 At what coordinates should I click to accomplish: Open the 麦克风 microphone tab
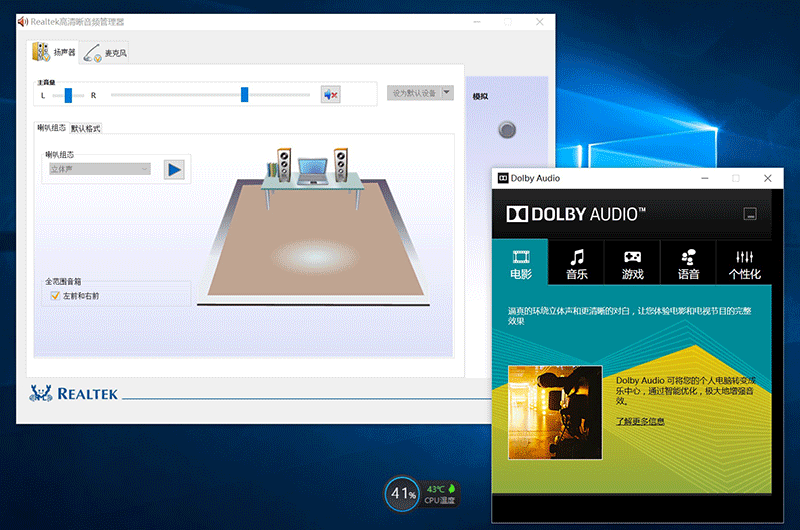[x=105, y=53]
